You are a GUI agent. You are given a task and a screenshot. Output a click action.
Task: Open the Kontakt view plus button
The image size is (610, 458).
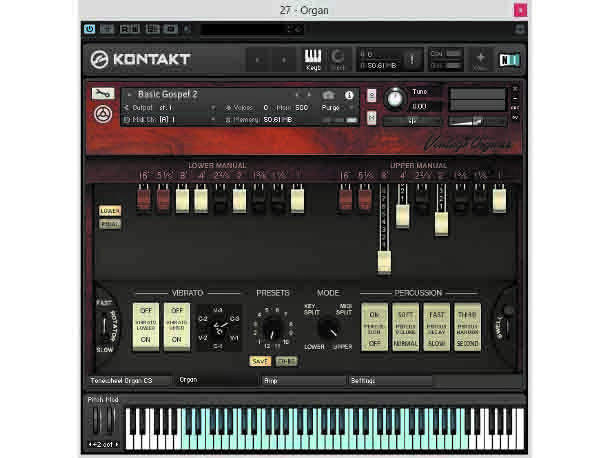click(480, 60)
